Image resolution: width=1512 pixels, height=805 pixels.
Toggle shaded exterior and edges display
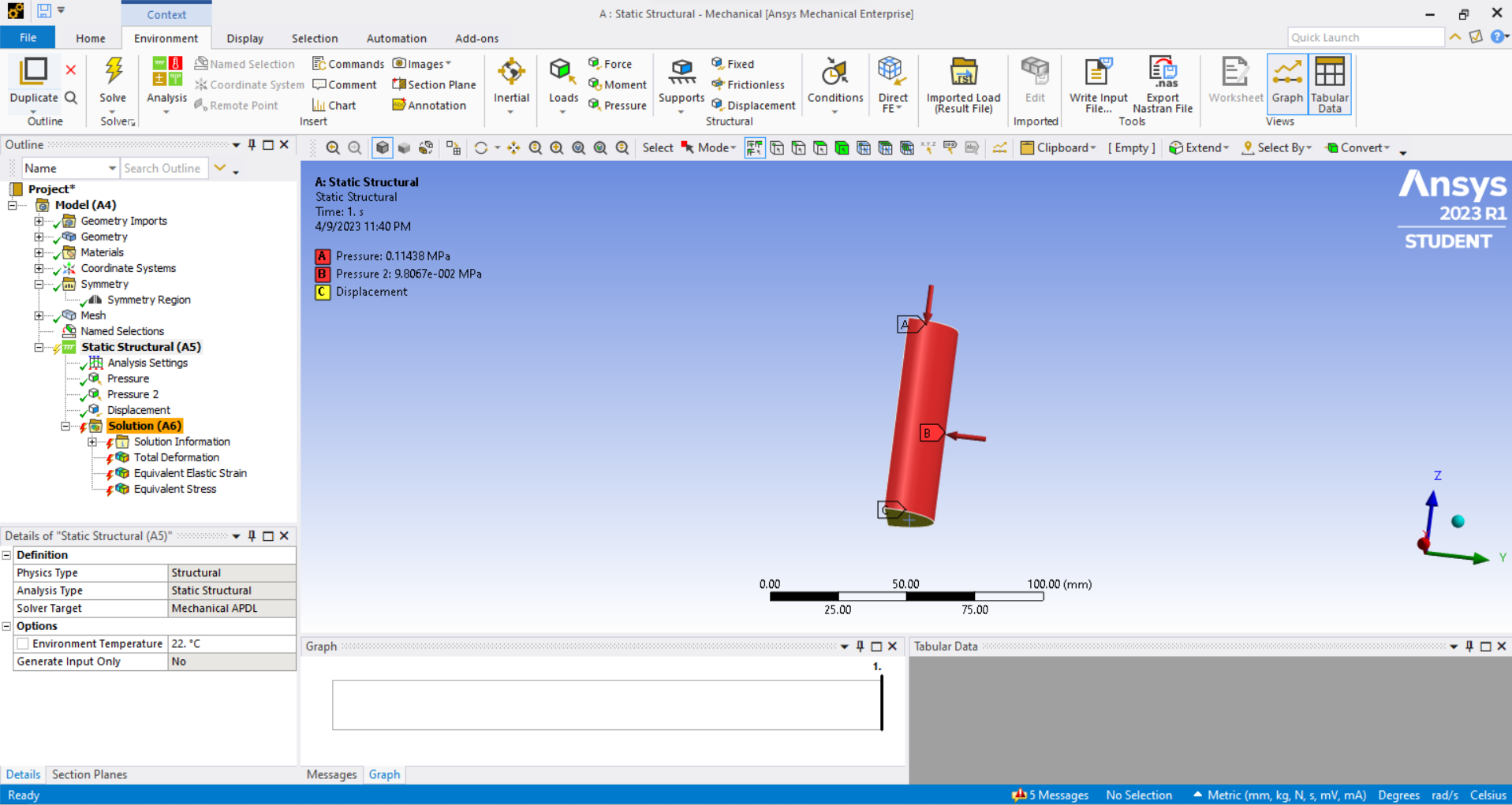tap(383, 147)
